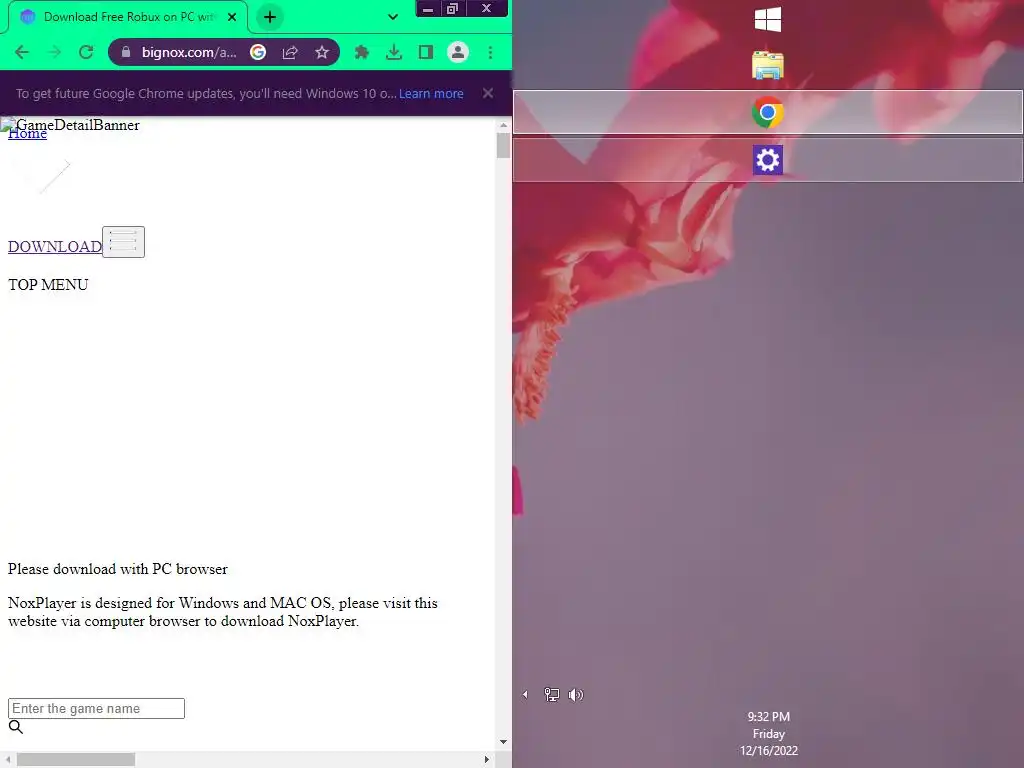Click the DOWNLOAD link
1024x768 pixels.
(x=55, y=247)
